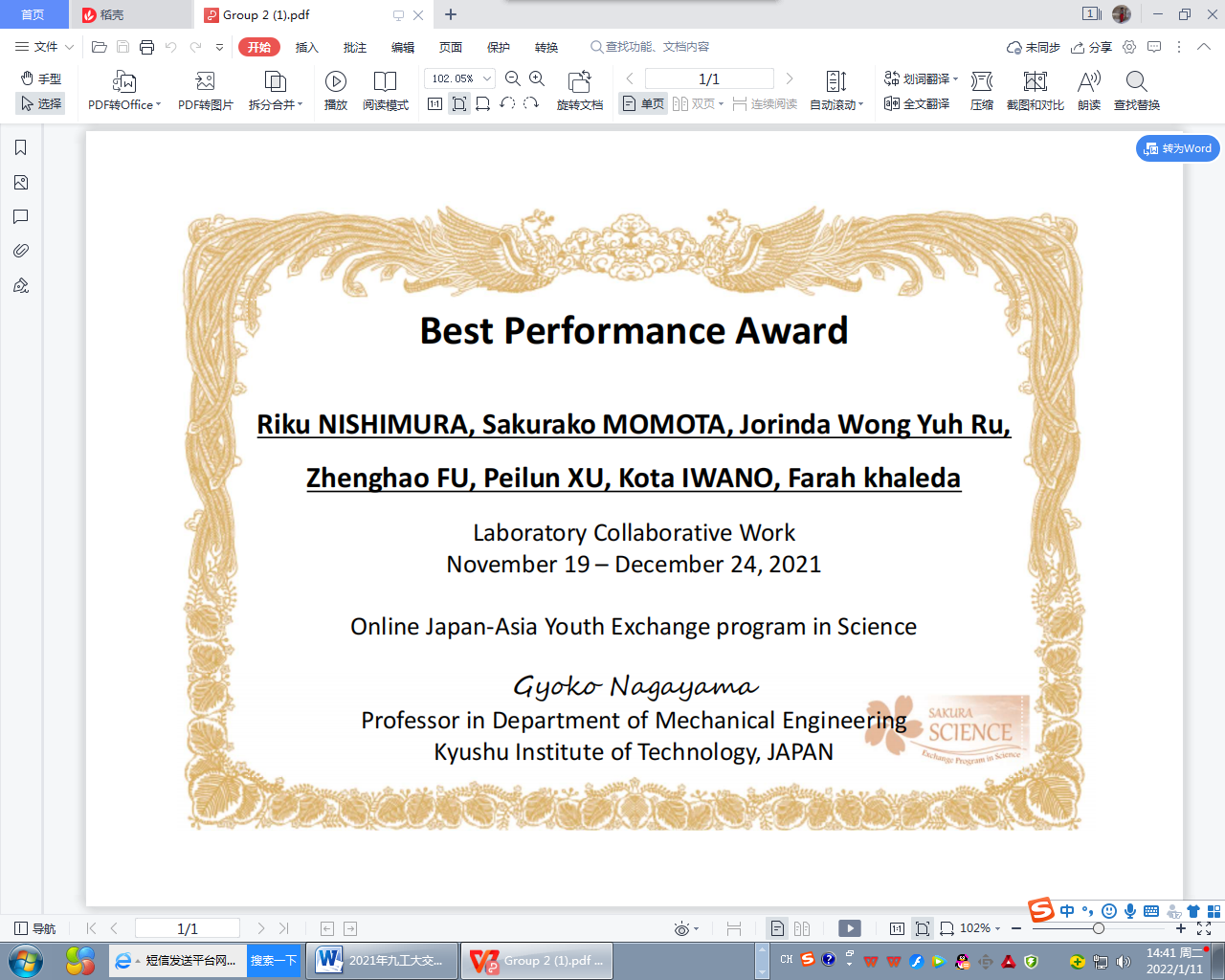Click the zoom slider in status bar
Screen dimensions: 1225x980
click(1098, 928)
